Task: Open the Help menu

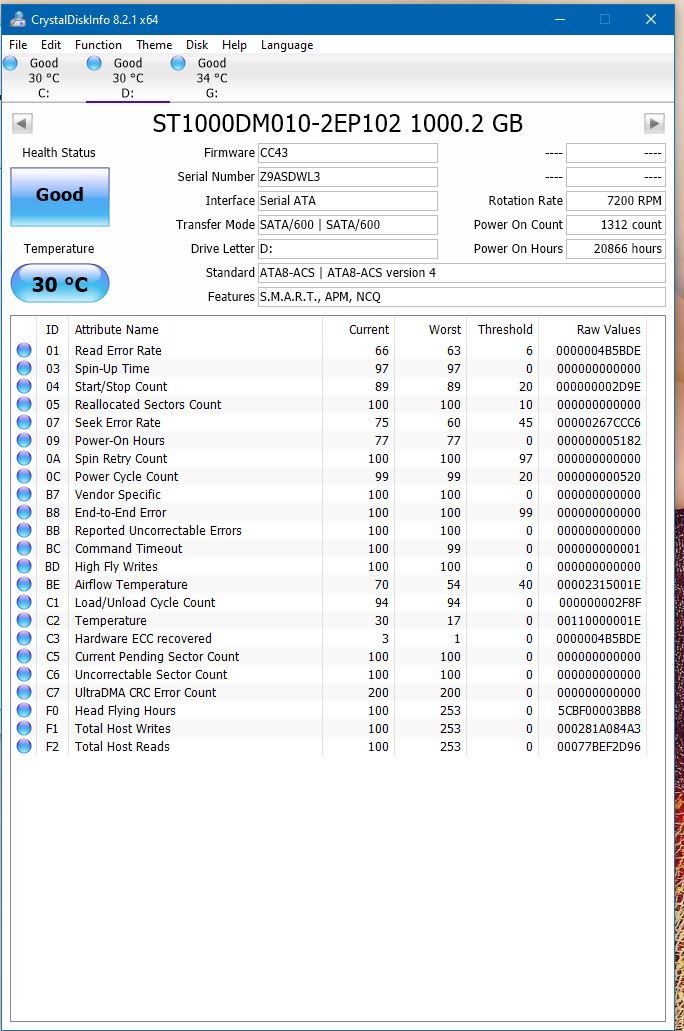Action: pyautogui.click(x=234, y=45)
